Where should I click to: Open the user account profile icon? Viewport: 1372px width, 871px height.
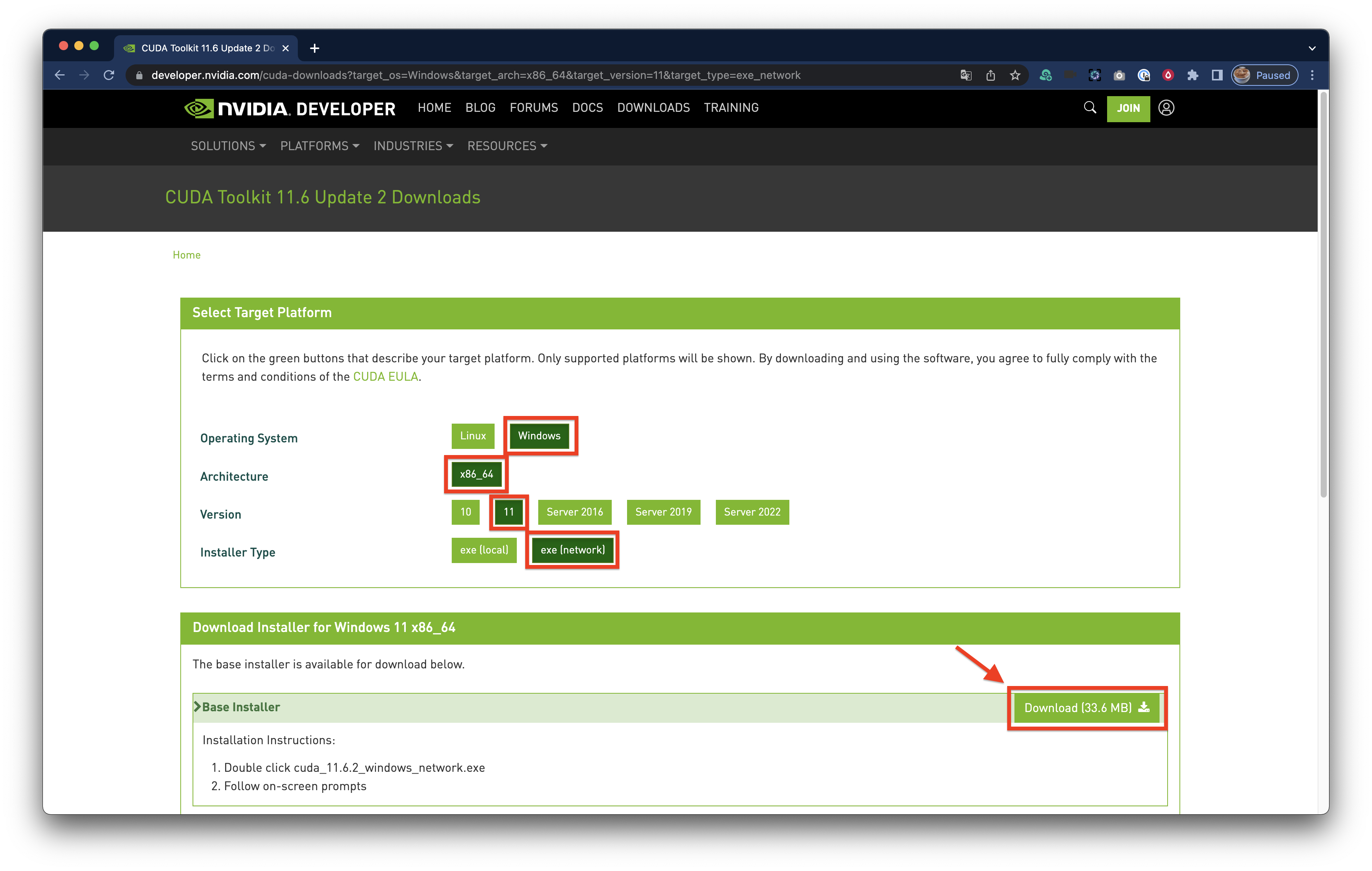click(1166, 108)
